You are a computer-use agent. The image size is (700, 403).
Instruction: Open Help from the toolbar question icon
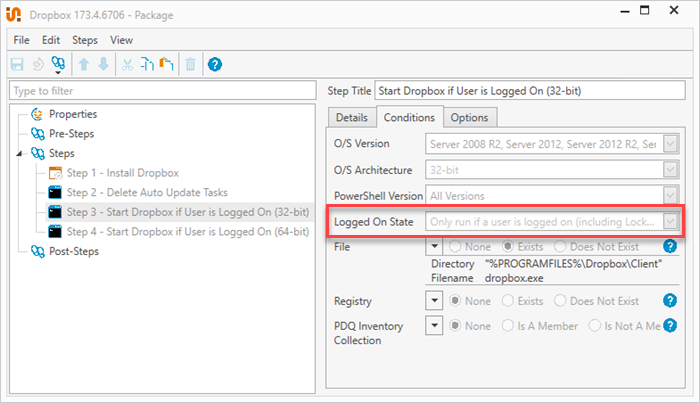[215, 65]
